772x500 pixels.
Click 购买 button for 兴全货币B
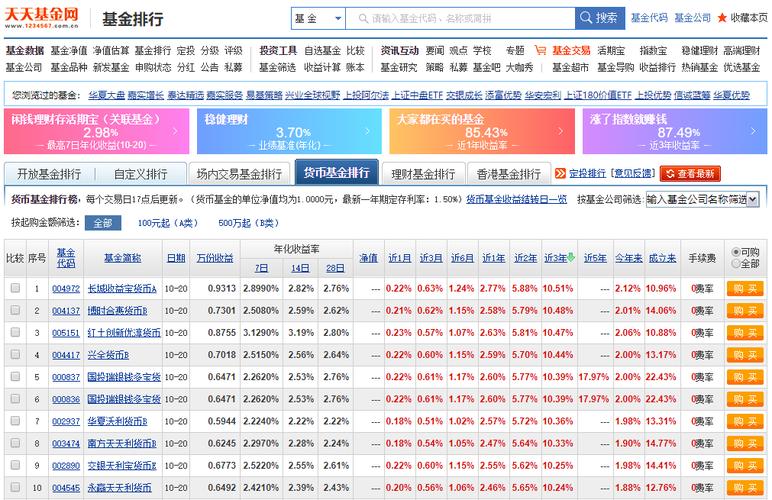[745, 355]
